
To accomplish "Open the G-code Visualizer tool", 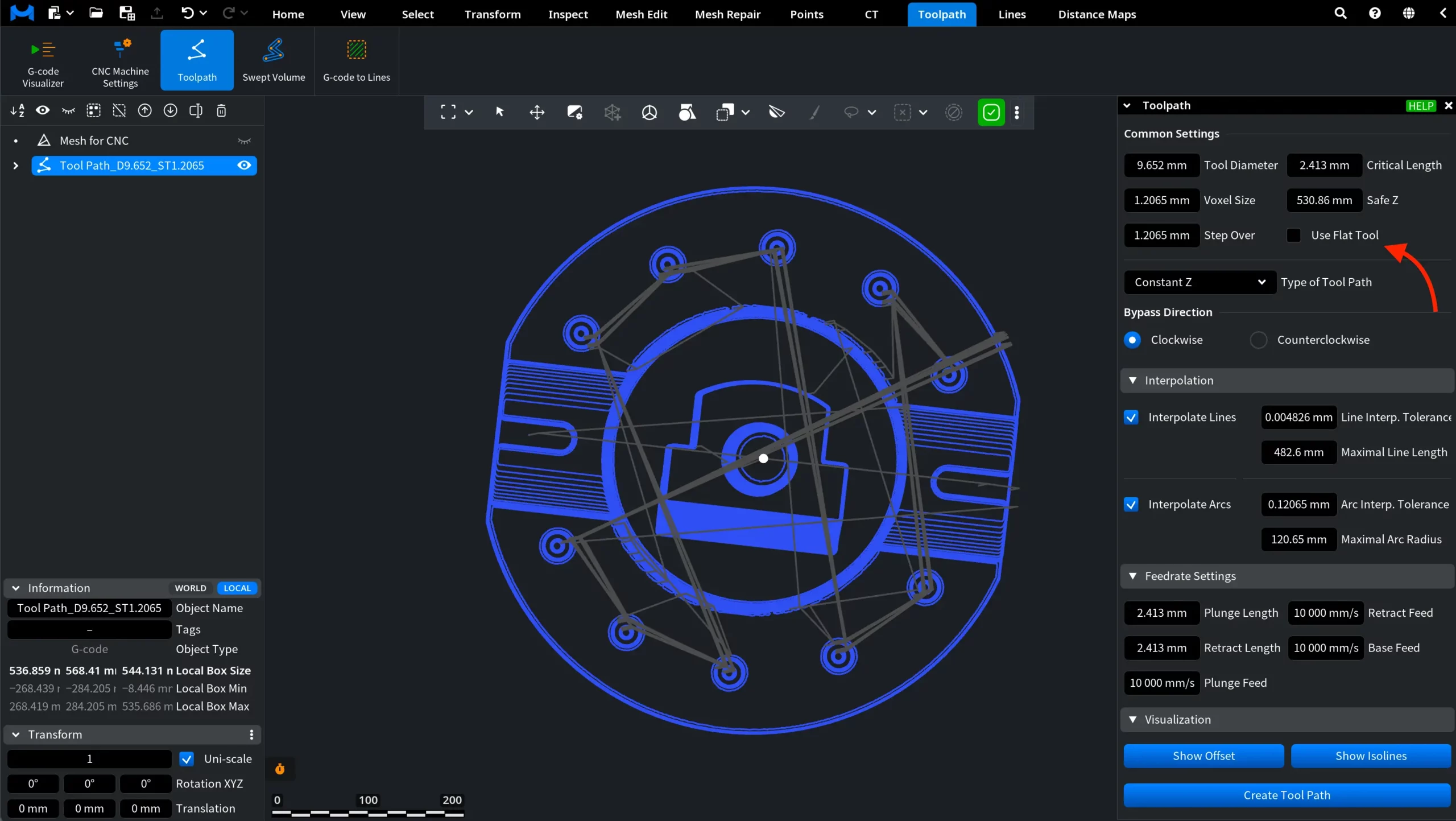I will [43, 61].
